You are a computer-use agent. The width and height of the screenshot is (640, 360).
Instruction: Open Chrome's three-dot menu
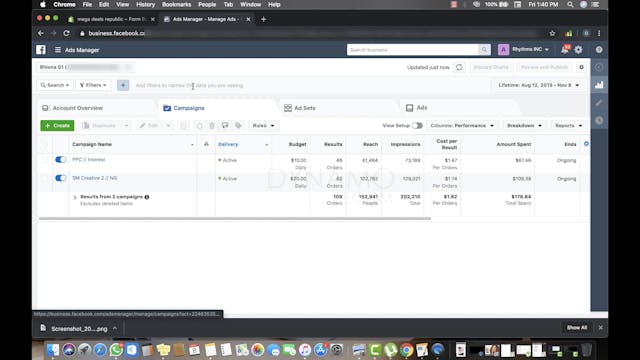(599, 33)
